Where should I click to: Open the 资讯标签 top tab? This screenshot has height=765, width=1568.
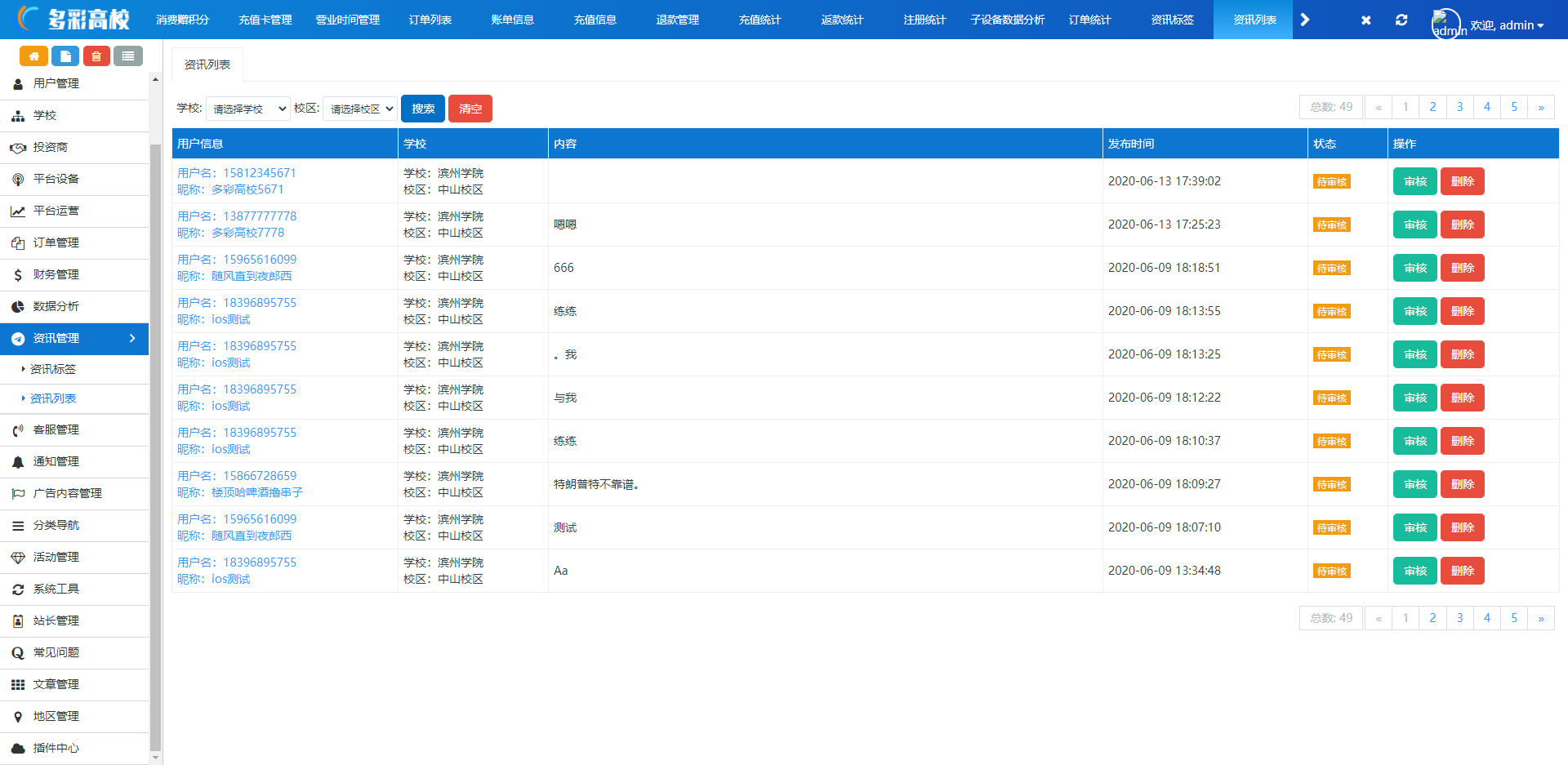click(x=1173, y=20)
